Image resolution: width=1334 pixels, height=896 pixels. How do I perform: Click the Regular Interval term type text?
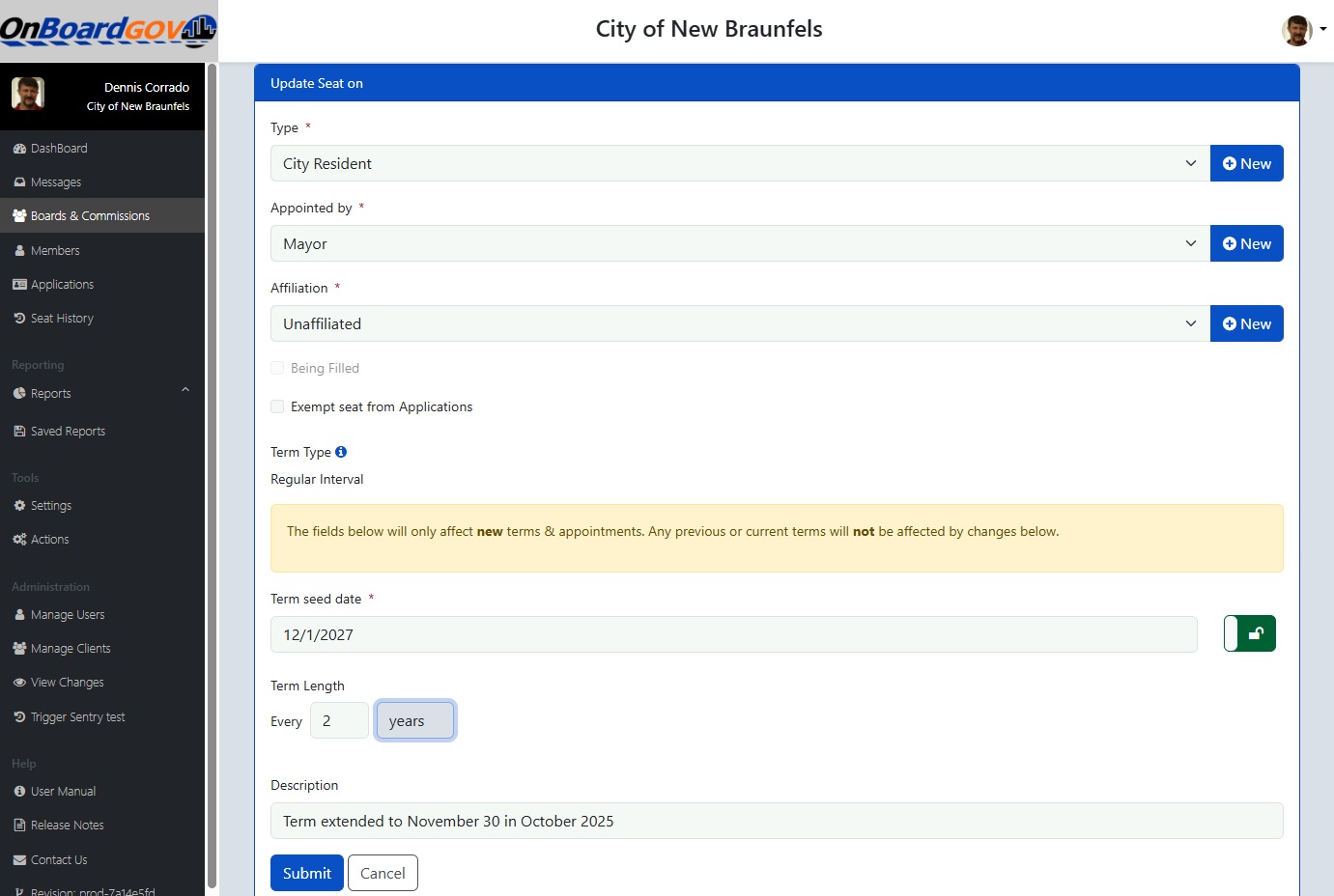coord(317,479)
